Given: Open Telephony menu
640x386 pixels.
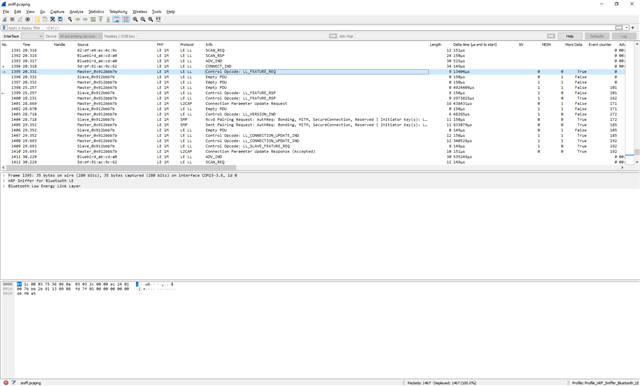Looking at the screenshot, I should tap(118, 12).
